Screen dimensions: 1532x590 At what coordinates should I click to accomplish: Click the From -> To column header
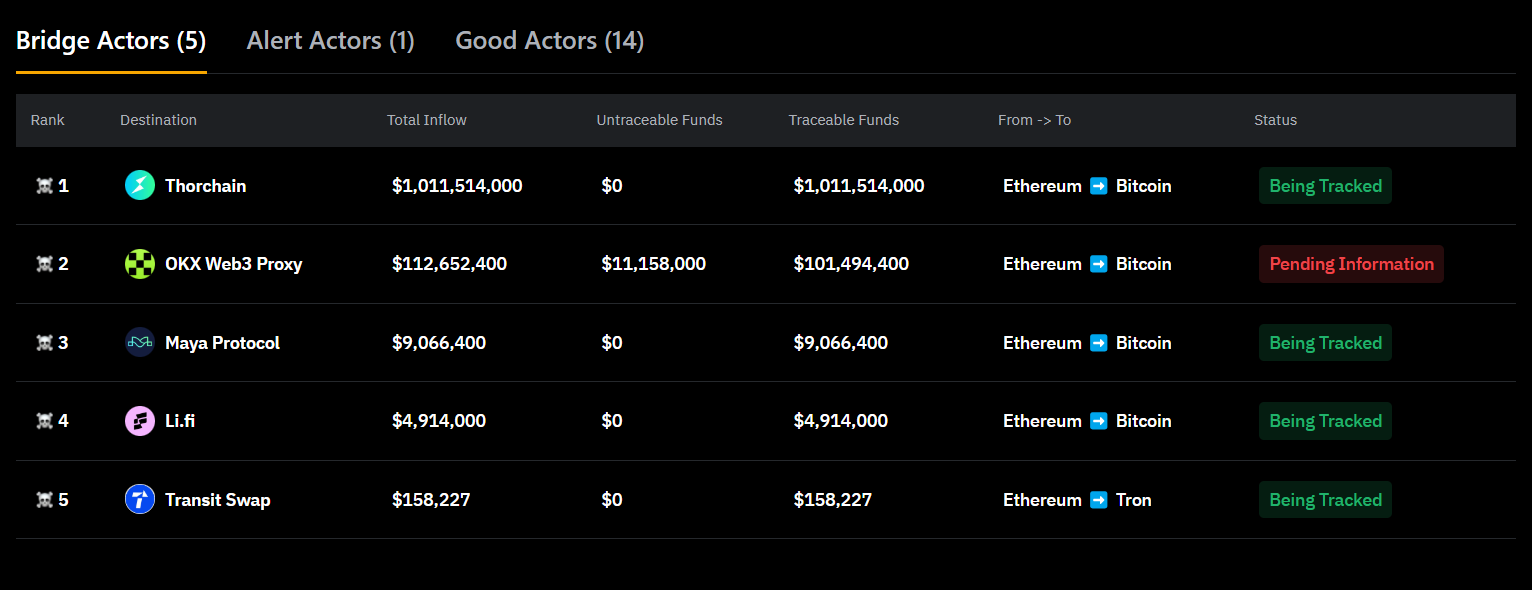coord(1034,120)
